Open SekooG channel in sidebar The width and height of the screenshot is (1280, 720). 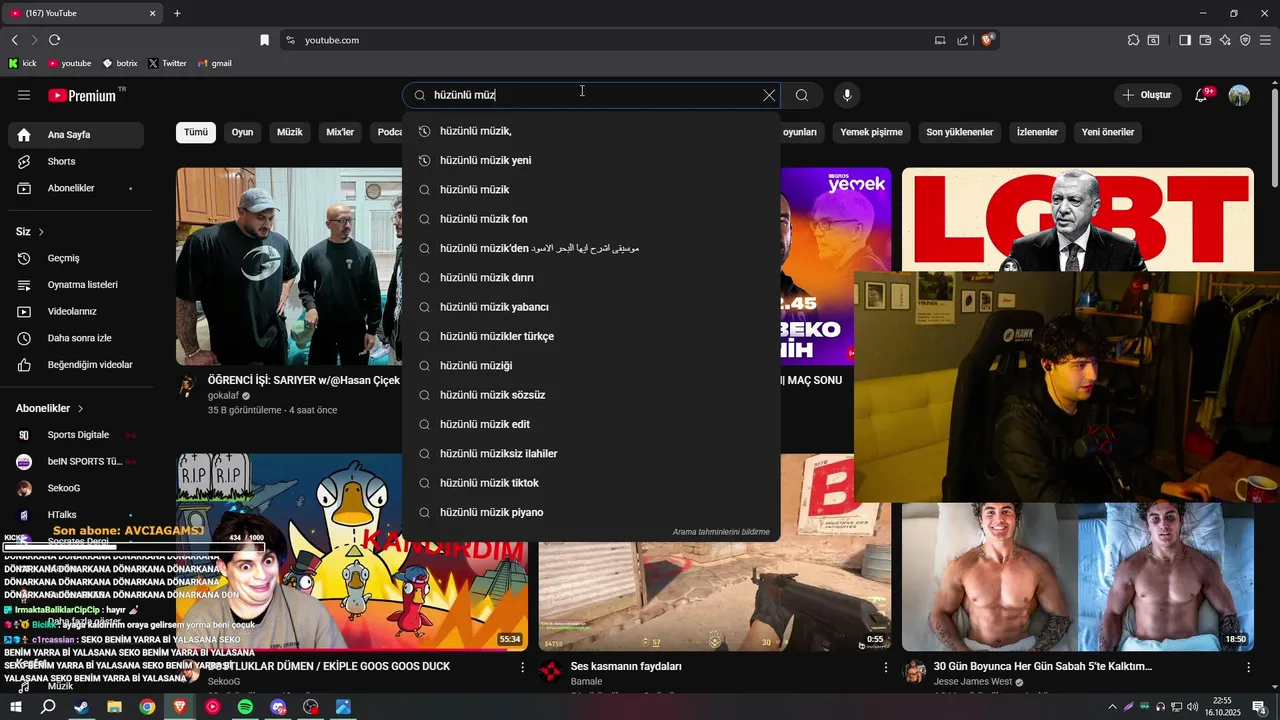[x=76, y=488]
